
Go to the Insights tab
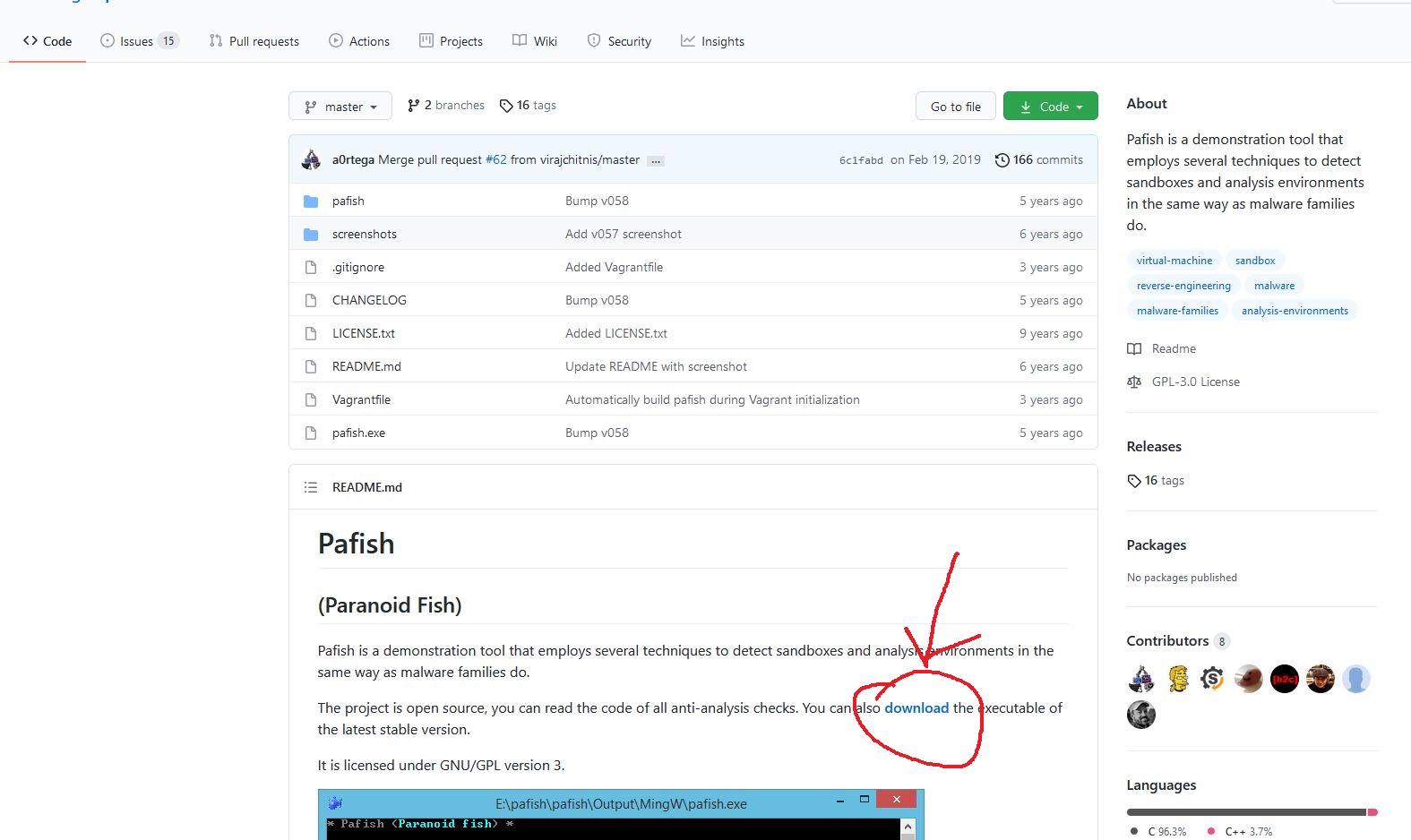tap(712, 41)
